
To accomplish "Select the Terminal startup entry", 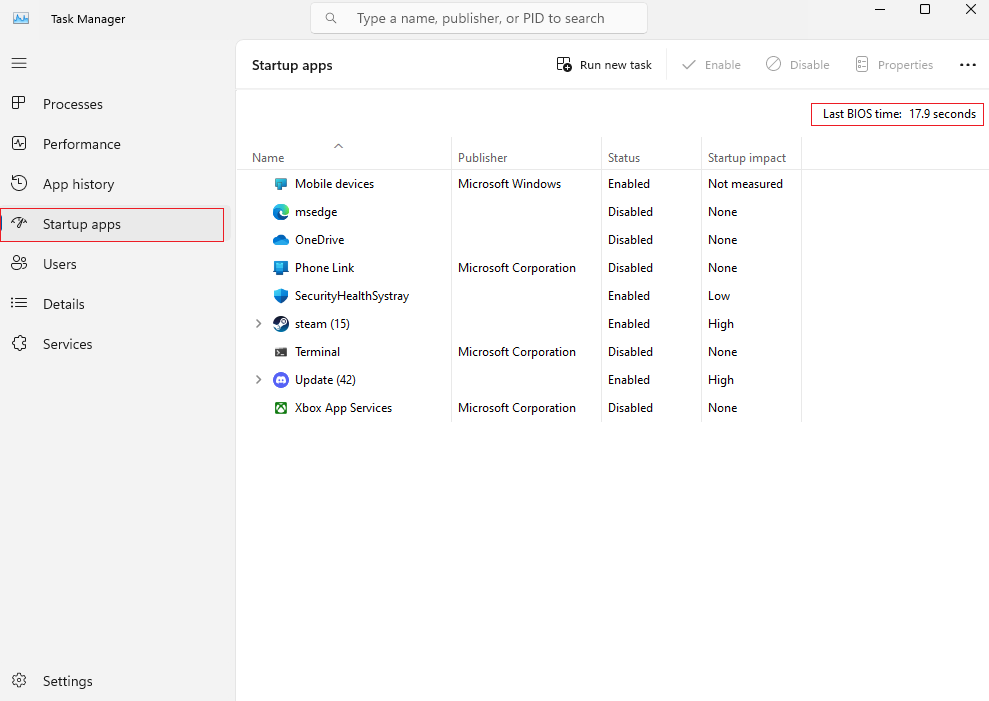I will [x=317, y=351].
